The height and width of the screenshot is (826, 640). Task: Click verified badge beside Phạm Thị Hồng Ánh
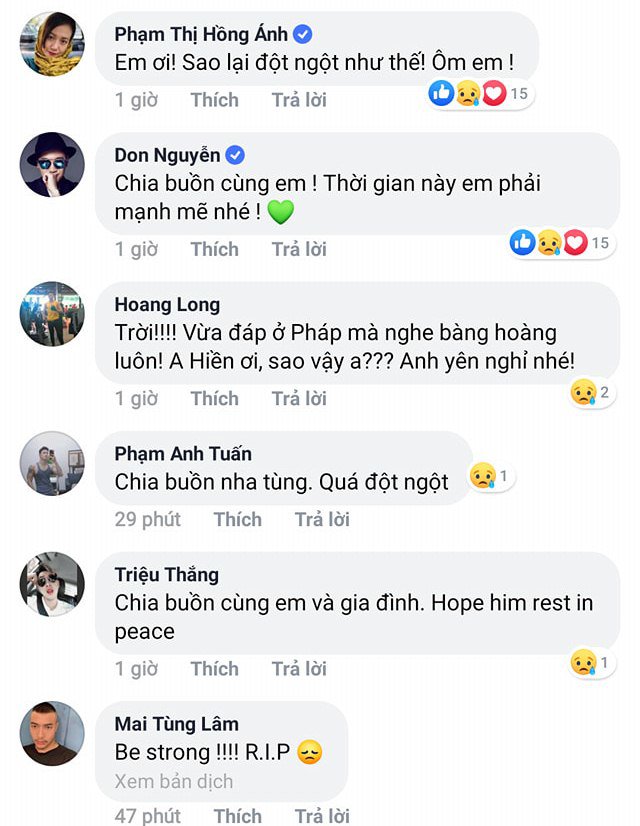(x=302, y=34)
